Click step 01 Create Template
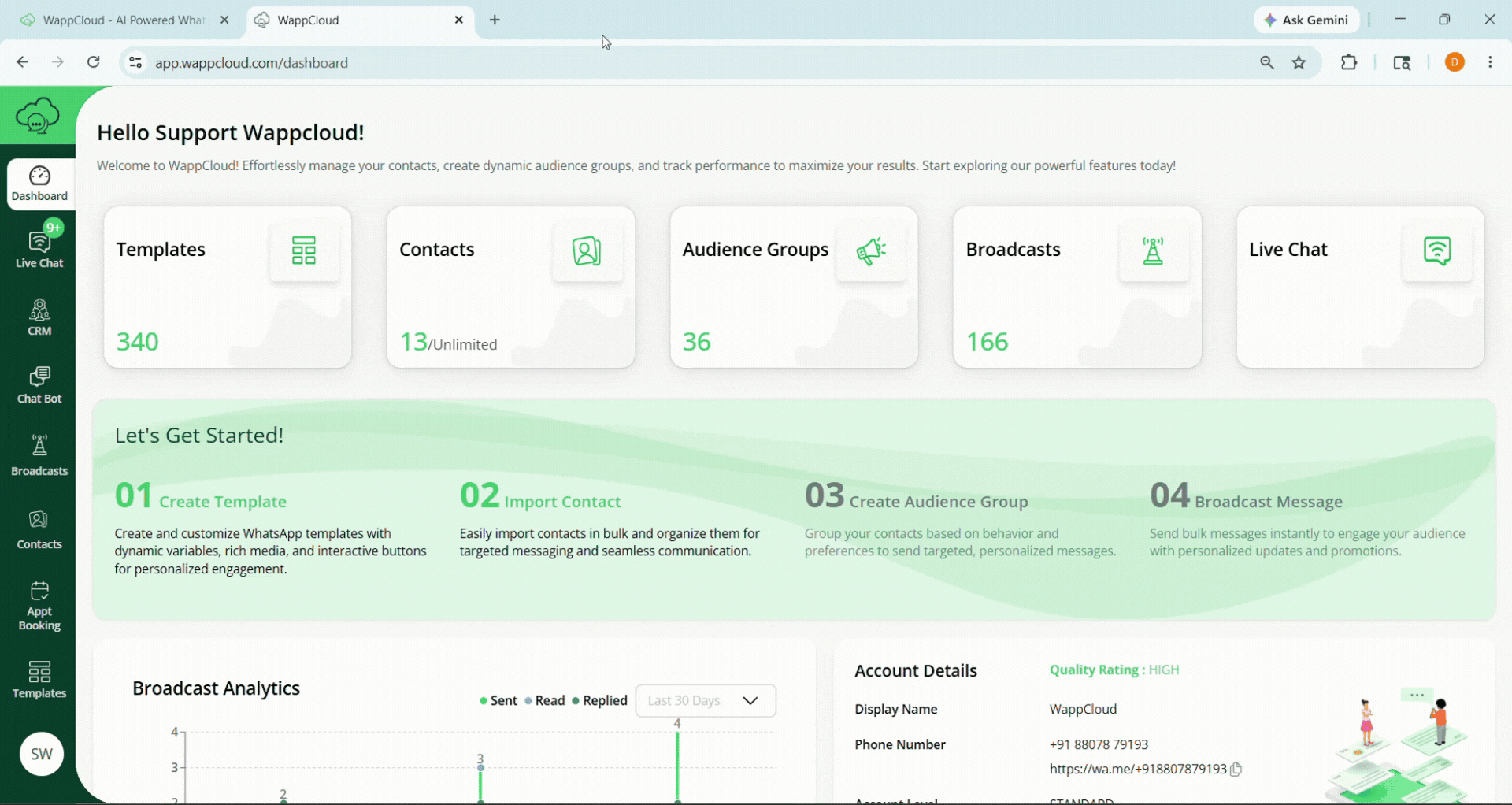The height and width of the screenshot is (805, 1512). [x=201, y=497]
